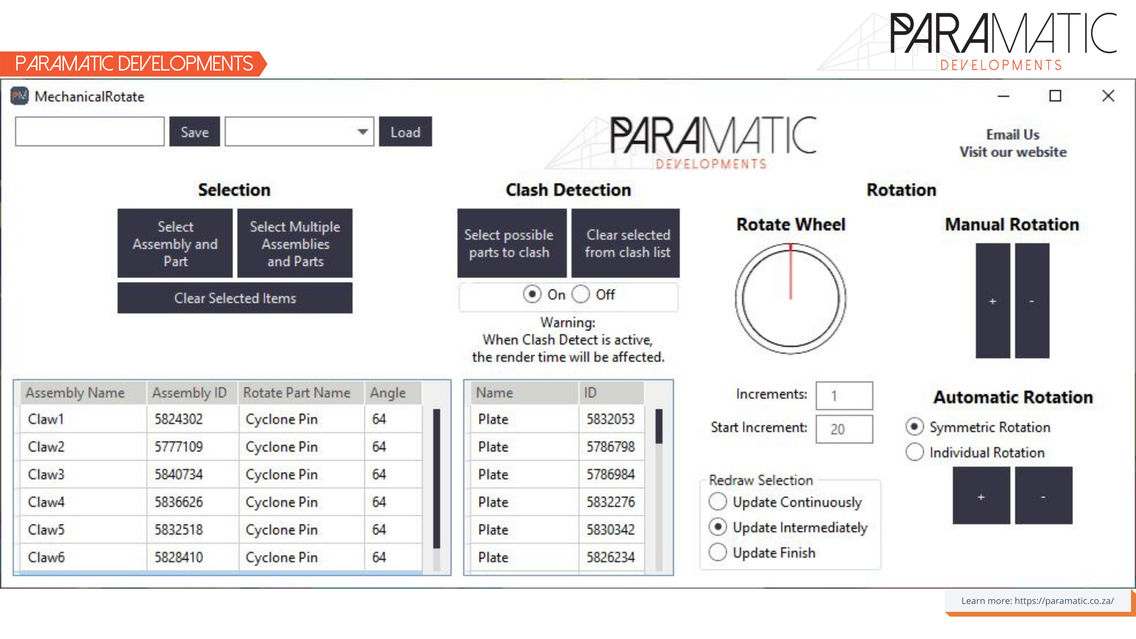Click Manual Rotation minus button
The width and height of the screenshot is (1136, 639).
point(1032,301)
